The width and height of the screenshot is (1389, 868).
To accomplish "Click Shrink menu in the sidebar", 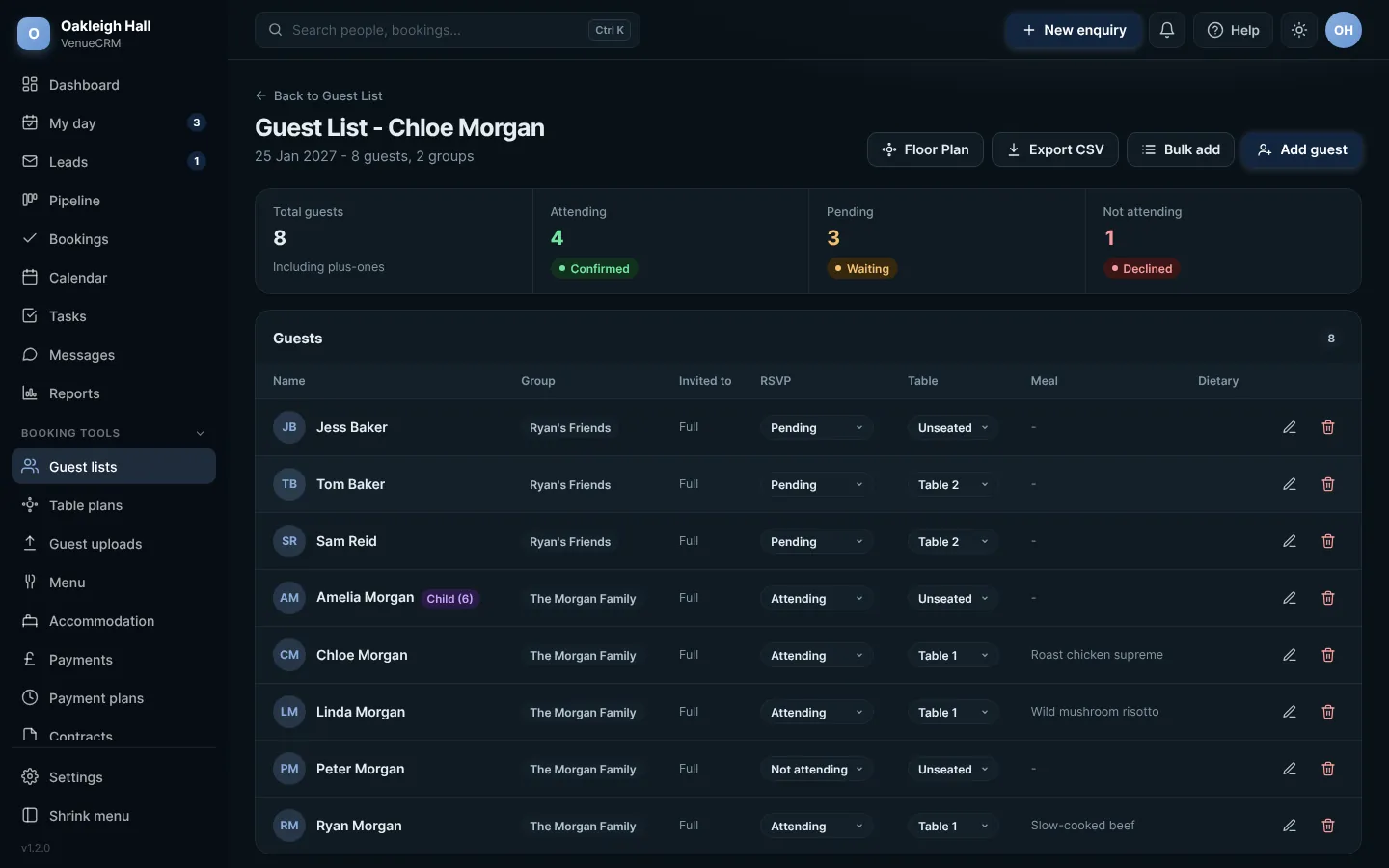I will click(114, 816).
